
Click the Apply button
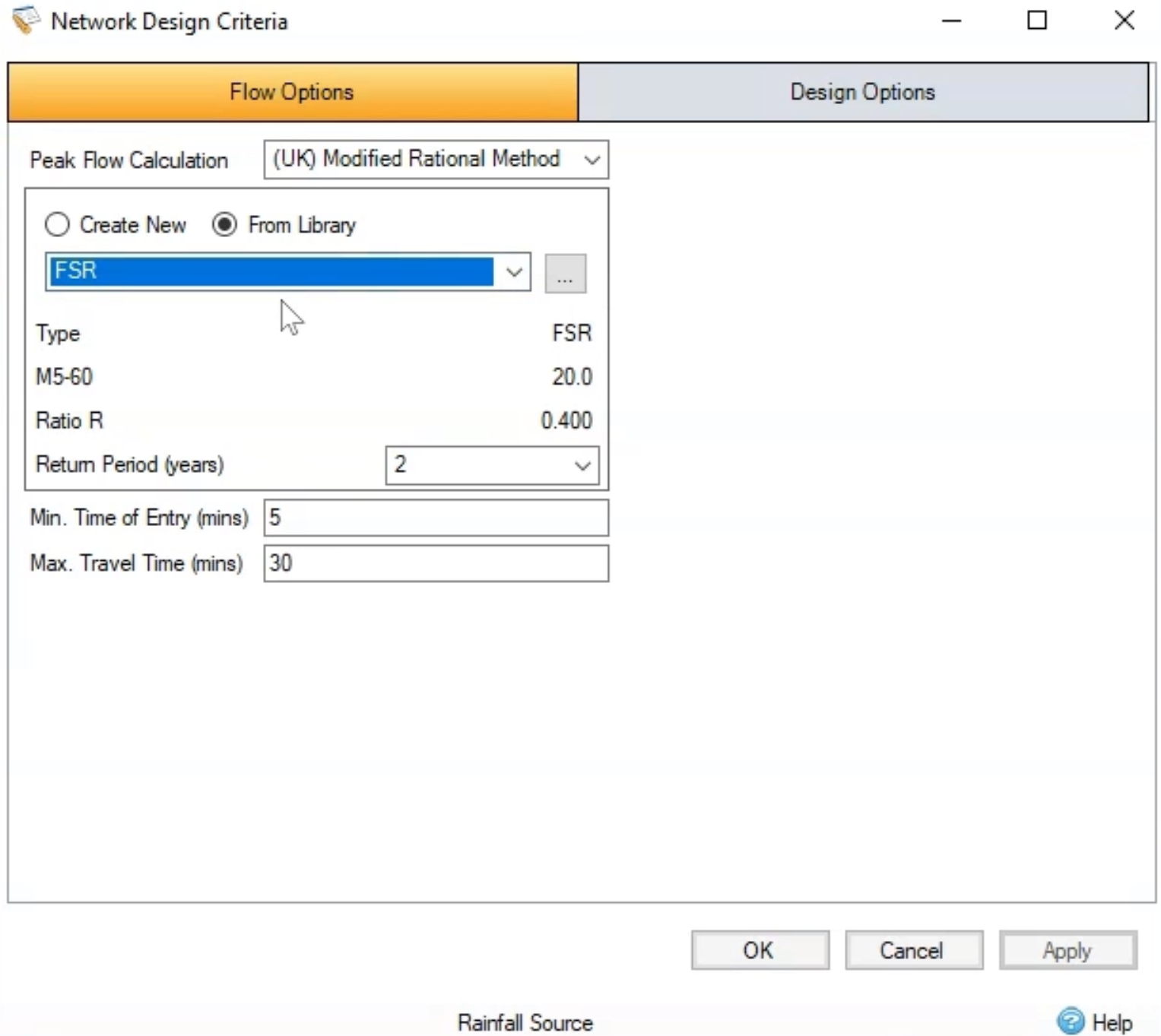[x=1067, y=950]
